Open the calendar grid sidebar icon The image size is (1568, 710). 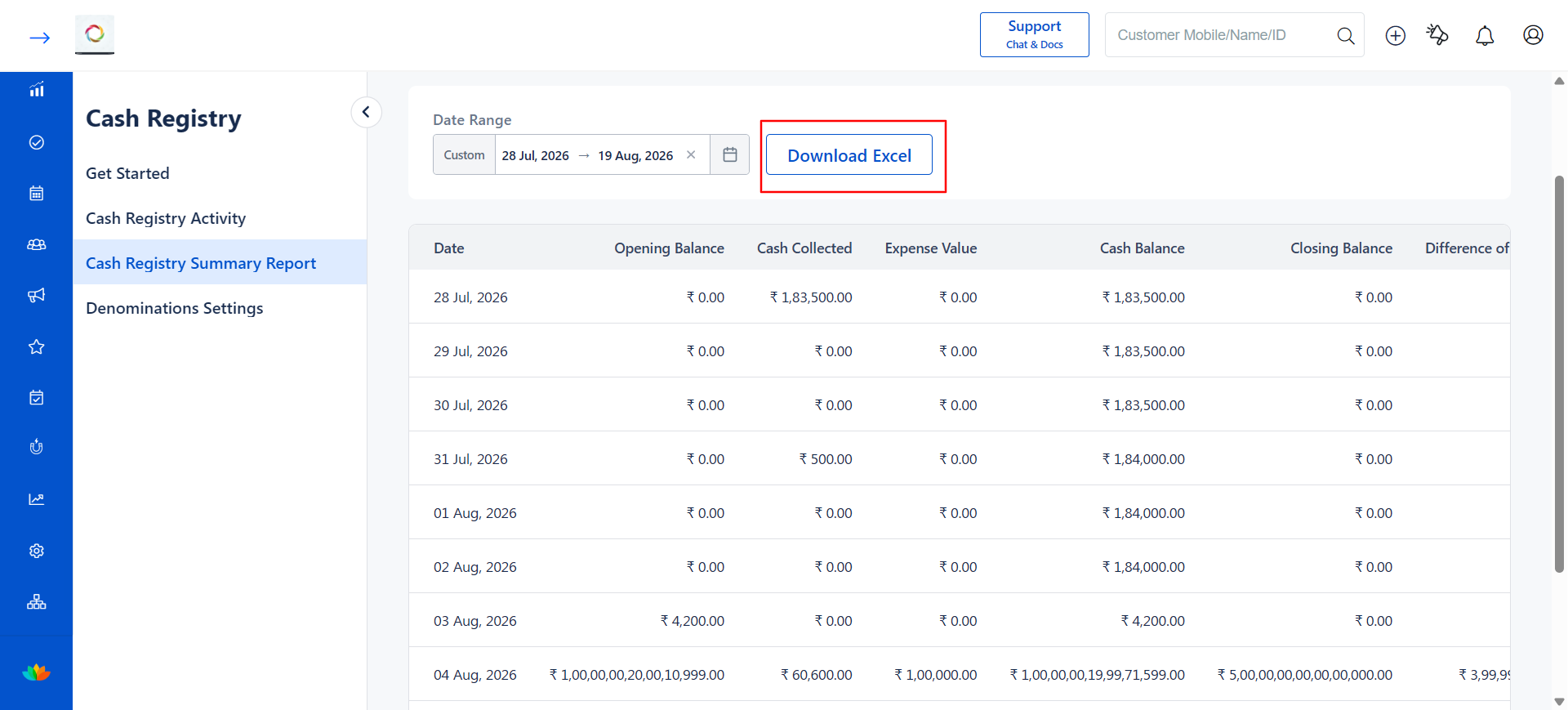pos(37,193)
